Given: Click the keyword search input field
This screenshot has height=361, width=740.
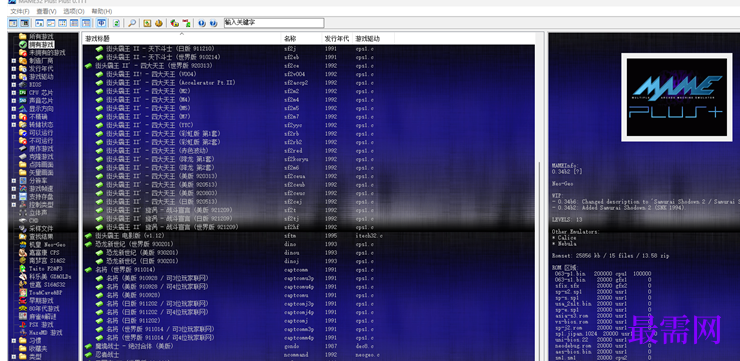Looking at the screenshot, I should [274, 23].
